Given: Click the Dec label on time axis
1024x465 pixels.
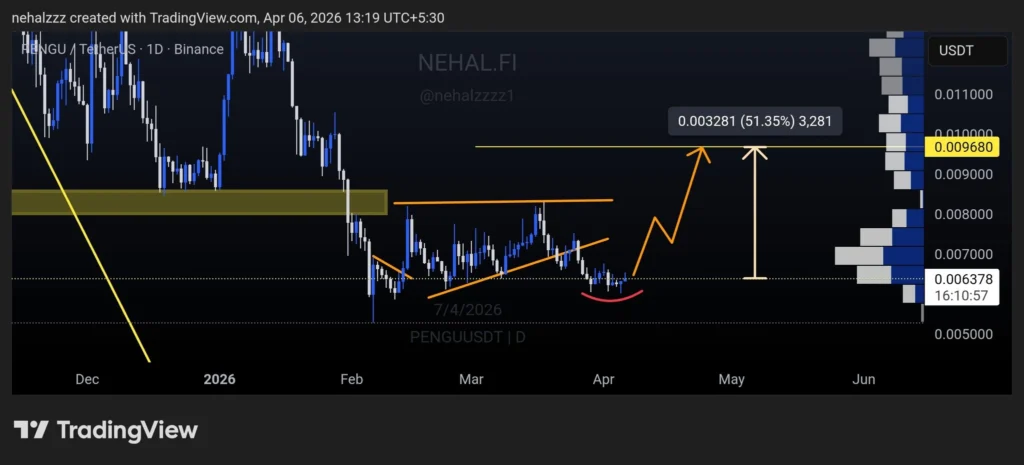Looking at the screenshot, I should point(87,379).
